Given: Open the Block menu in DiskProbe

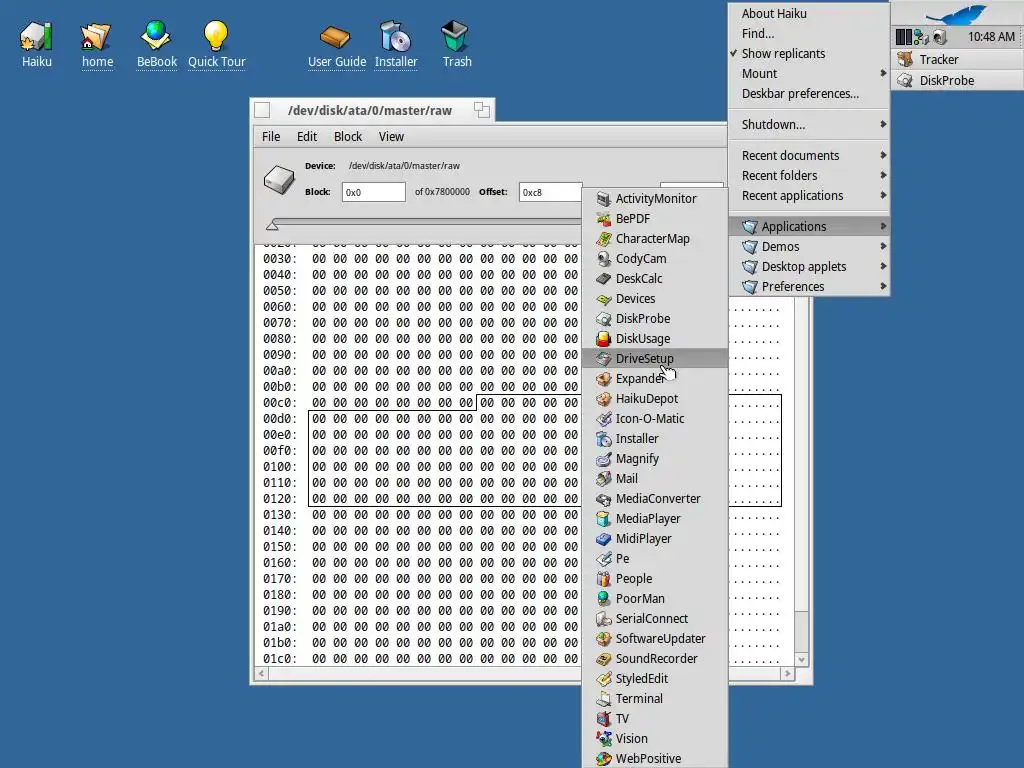Looking at the screenshot, I should coord(348,136).
